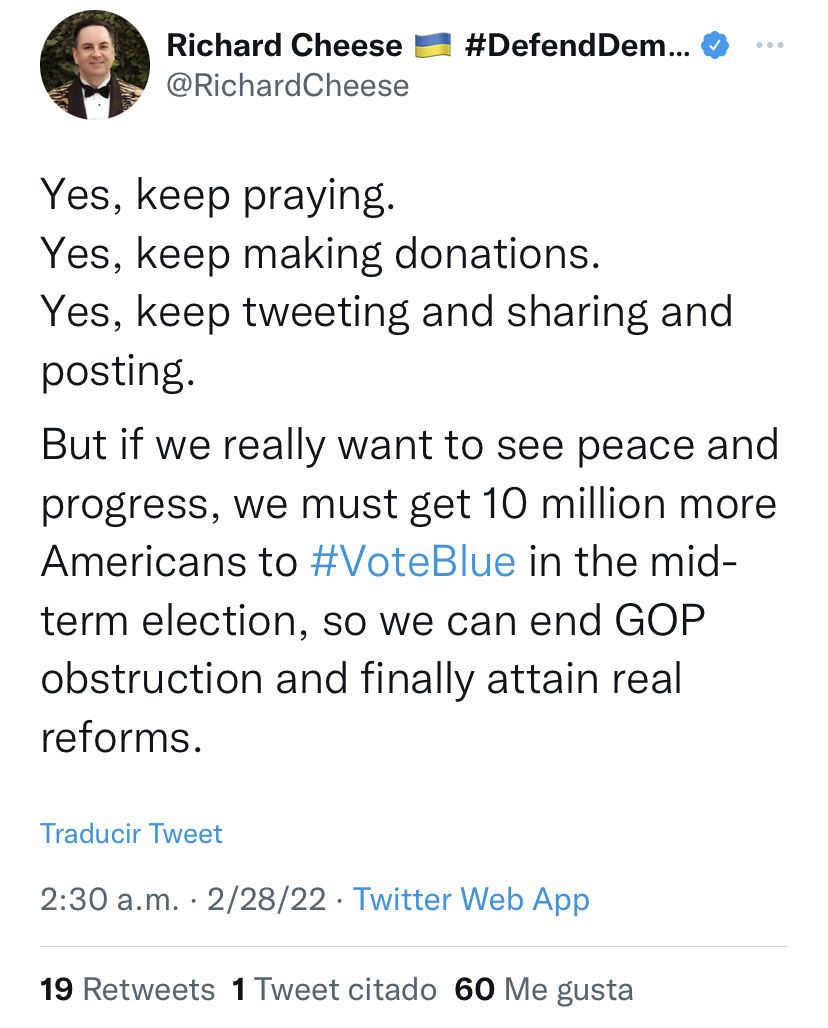Click Traducir Tweet to translate
The image size is (828, 1028).
131,833
